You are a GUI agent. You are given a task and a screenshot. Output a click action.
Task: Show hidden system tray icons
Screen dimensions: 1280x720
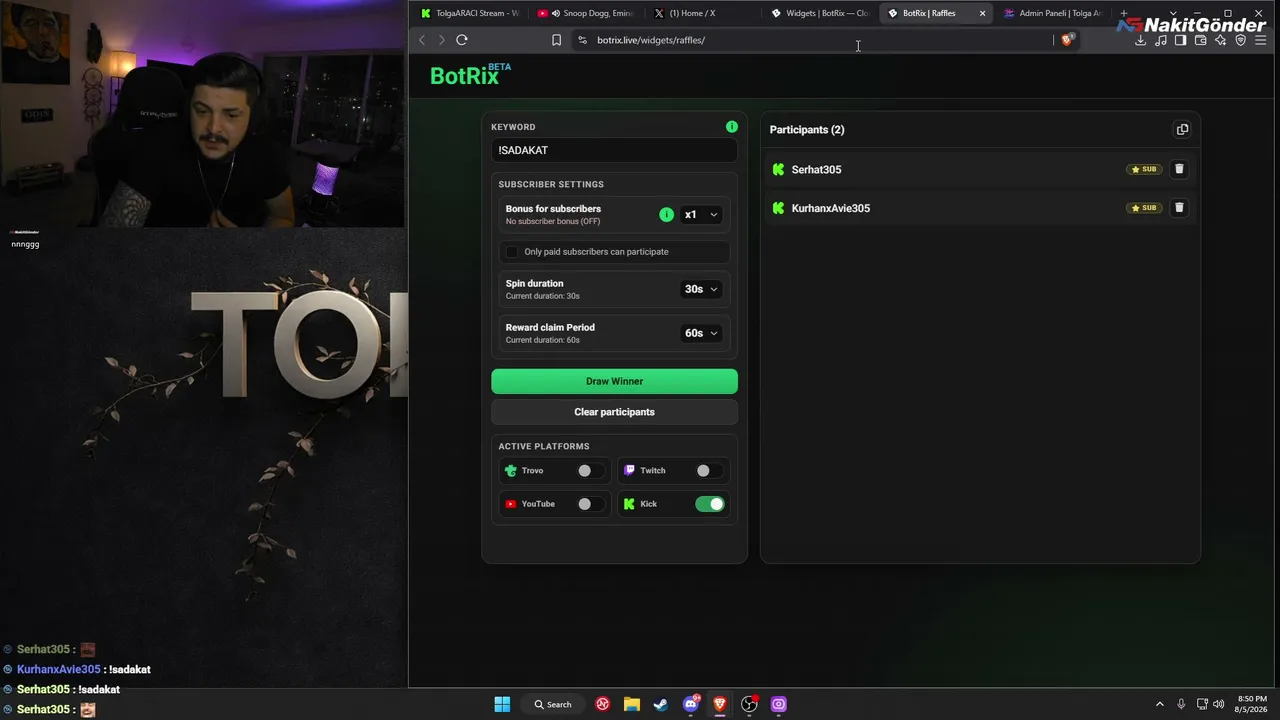pos(1160,704)
